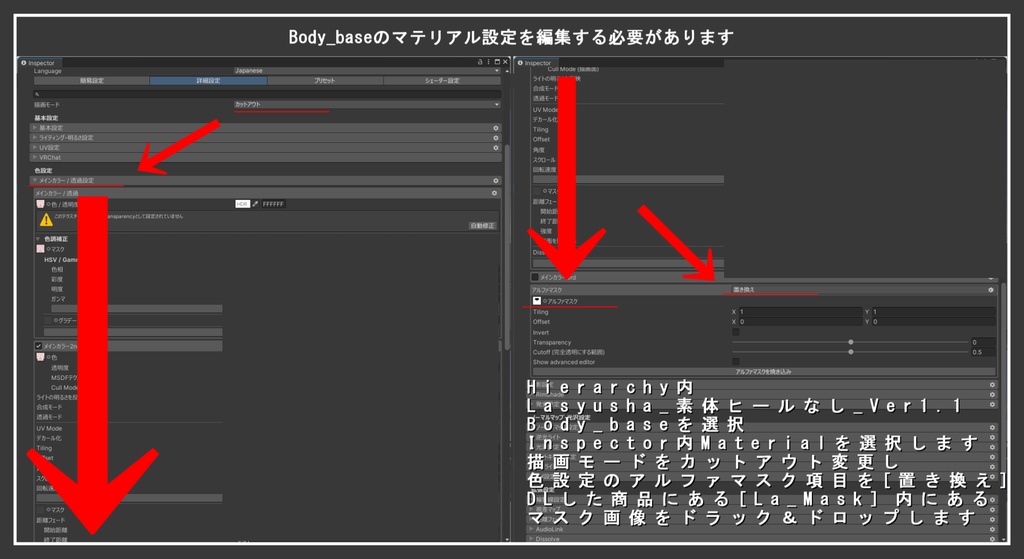
Task: Open the アルファマスク mode dropdown 置き換え
Action: [x=859, y=290]
